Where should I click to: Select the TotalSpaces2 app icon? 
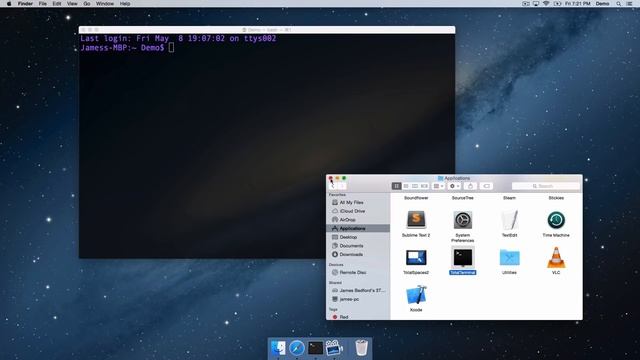point(416,258)
